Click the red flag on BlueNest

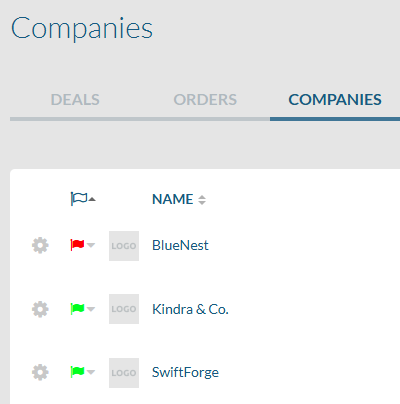tap(77, 245)
